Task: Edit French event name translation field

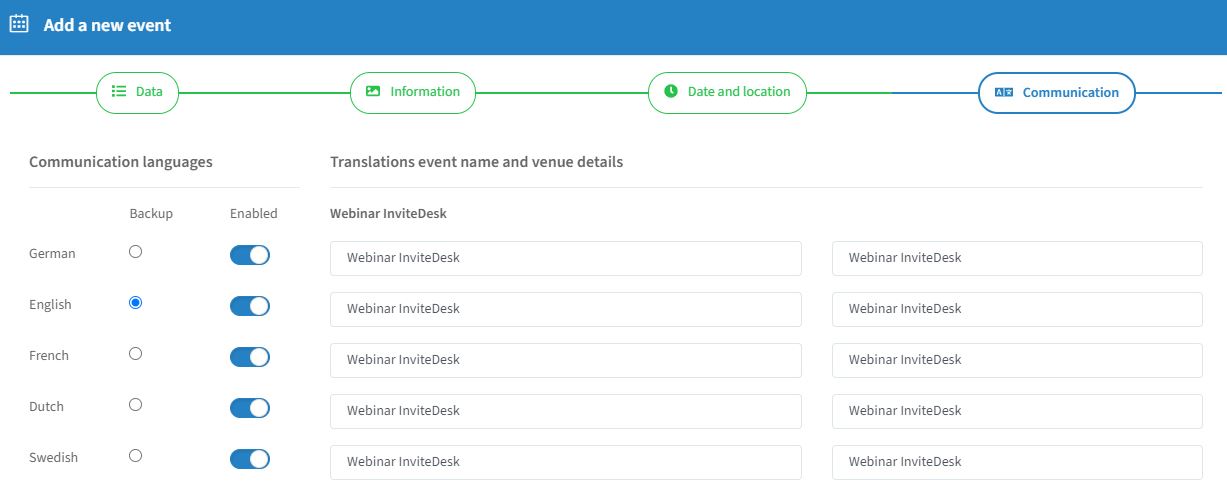Action: click(x=566, y=360)
